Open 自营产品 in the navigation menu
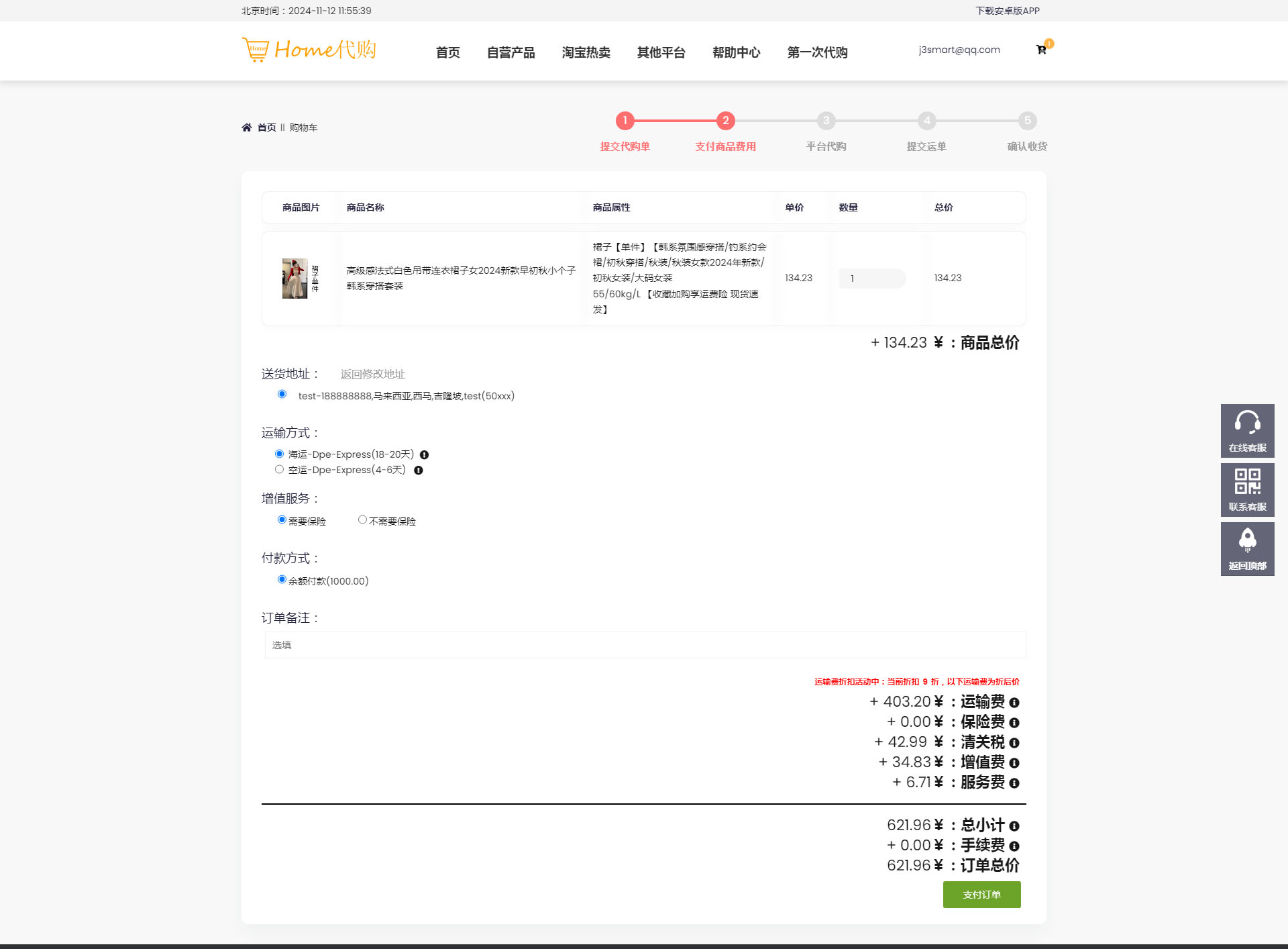This screenshot has height=949, width=1288. pos(511,52)
